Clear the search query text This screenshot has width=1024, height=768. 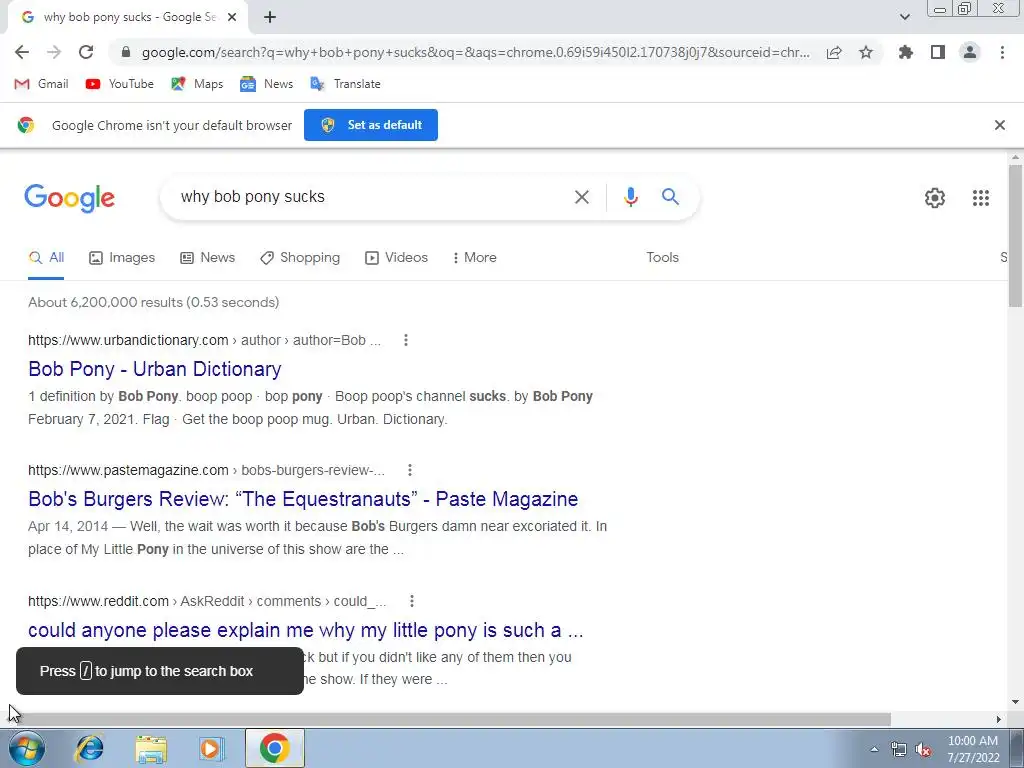582,197
